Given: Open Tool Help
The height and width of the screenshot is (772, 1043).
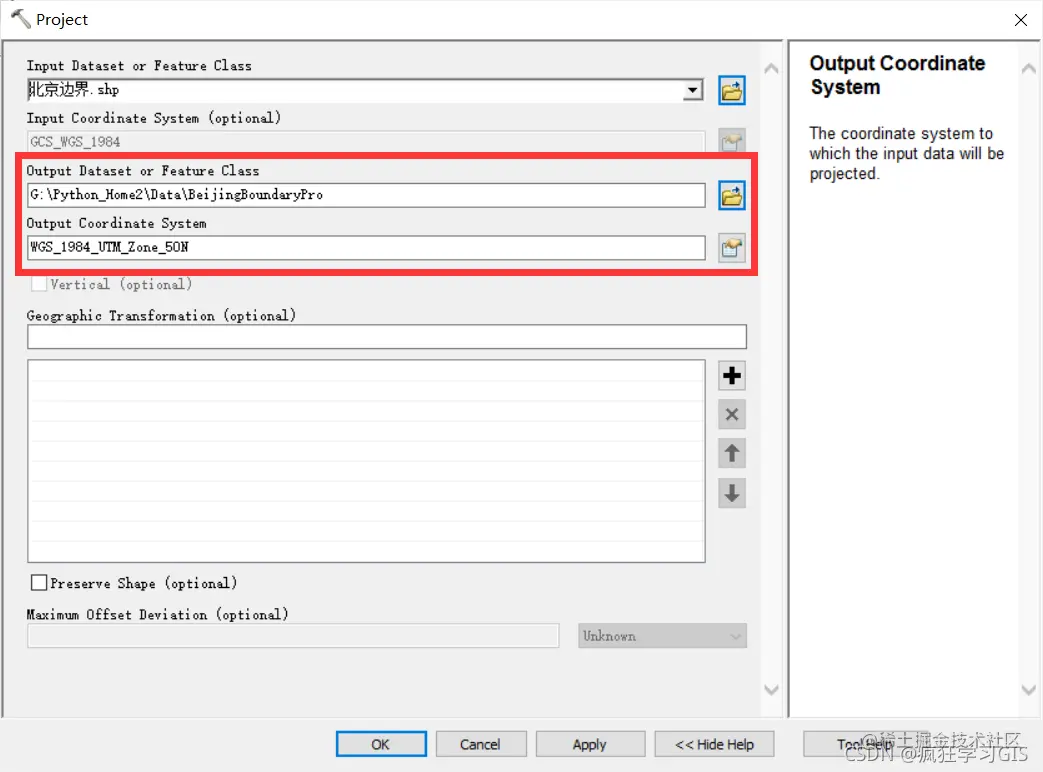Looking at the screenshot, I should tap(865, 744).
